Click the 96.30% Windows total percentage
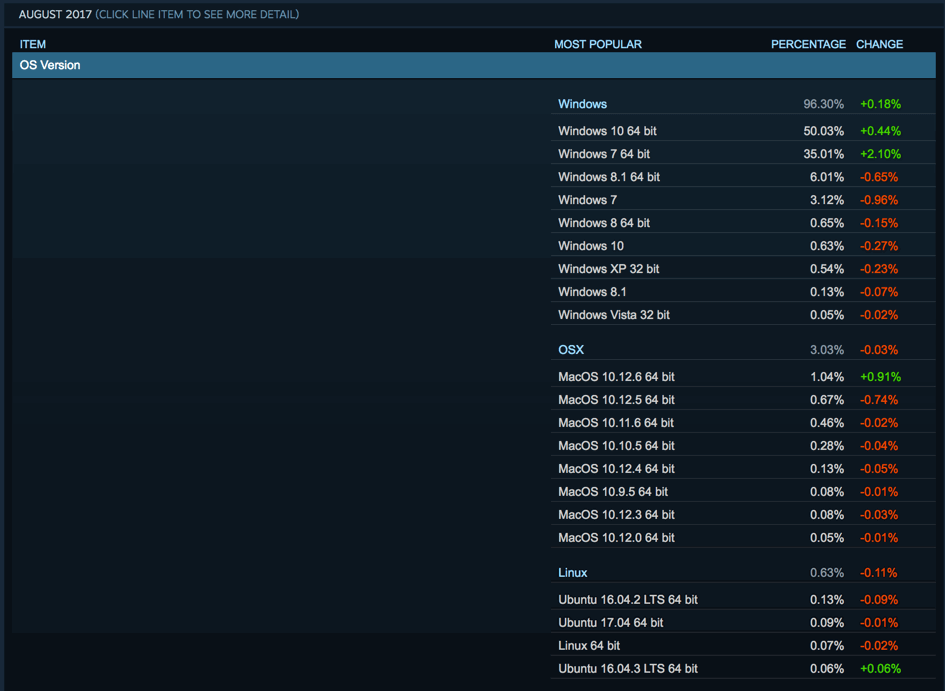Viewport: 945px width, 691px height. (823, 104)
